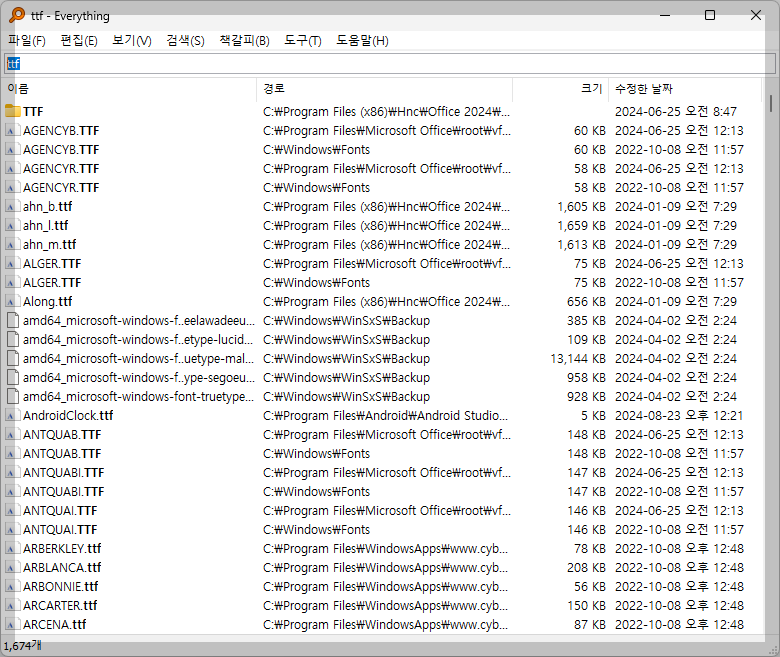
Task: Open the 도움말(H) menu
Action: point(362,41)
